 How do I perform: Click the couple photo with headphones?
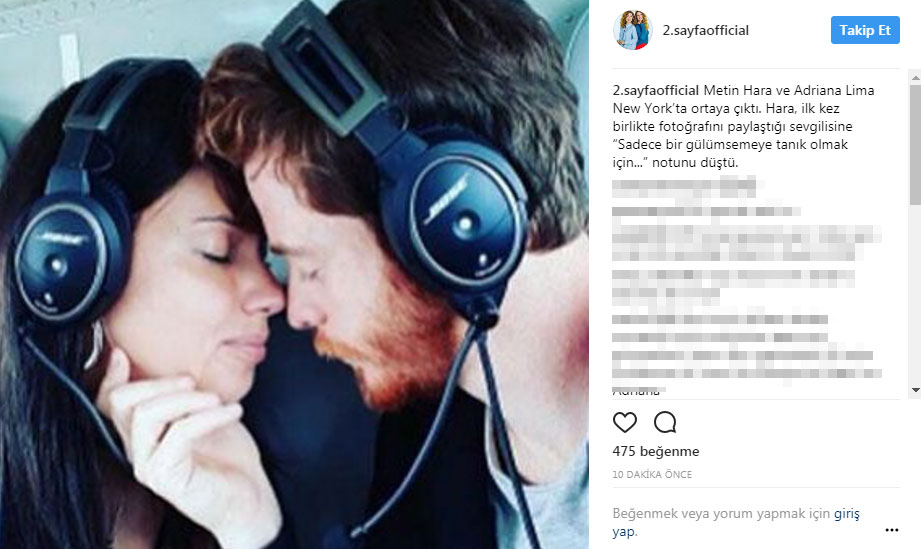tap(294, 274)
